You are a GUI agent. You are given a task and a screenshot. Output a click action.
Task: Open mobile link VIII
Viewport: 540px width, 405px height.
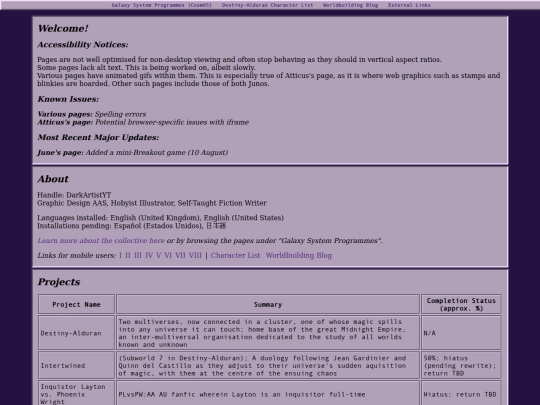pos(195,256)
